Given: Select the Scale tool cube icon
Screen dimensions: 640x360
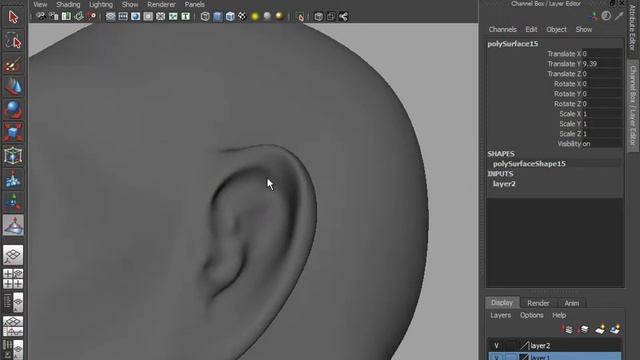Looking at the screenshot, I should (13, 133).
